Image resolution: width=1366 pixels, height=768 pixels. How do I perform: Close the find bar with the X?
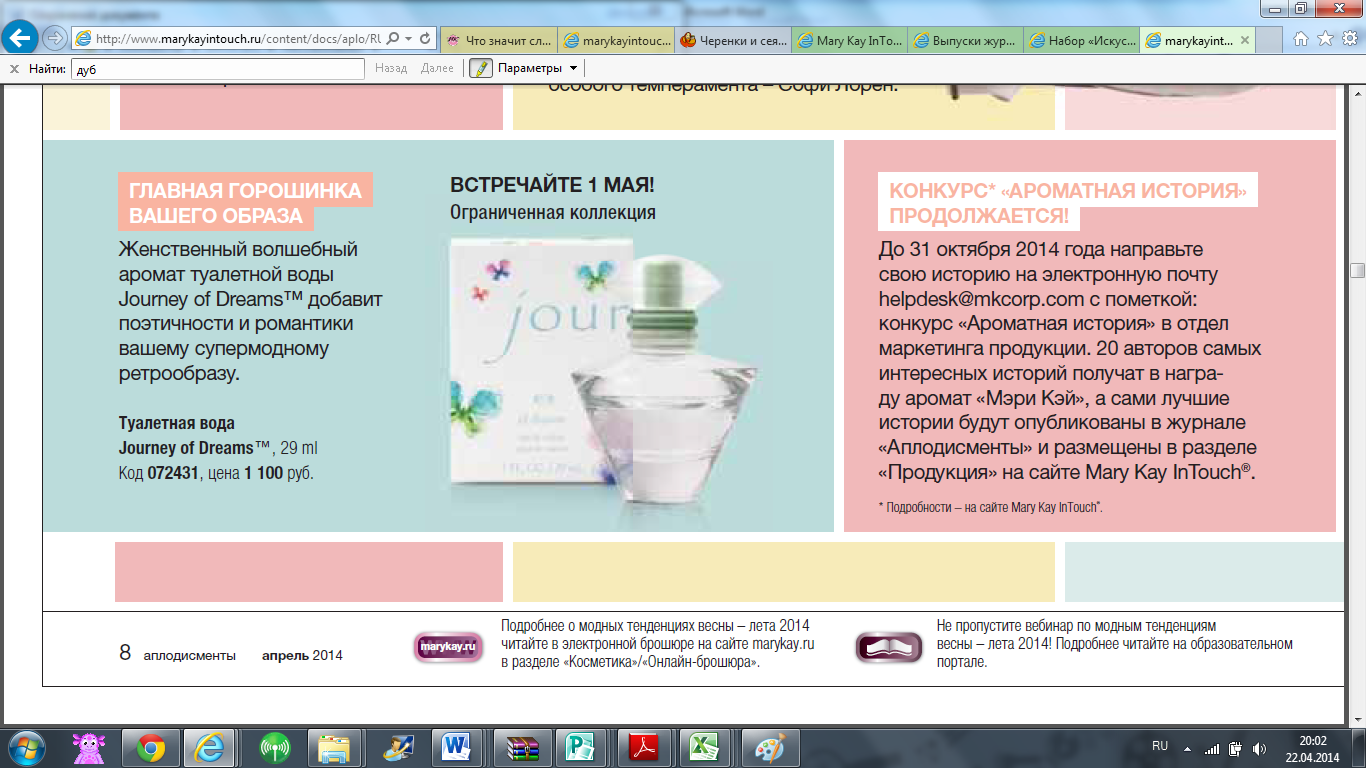pos(13,69)
